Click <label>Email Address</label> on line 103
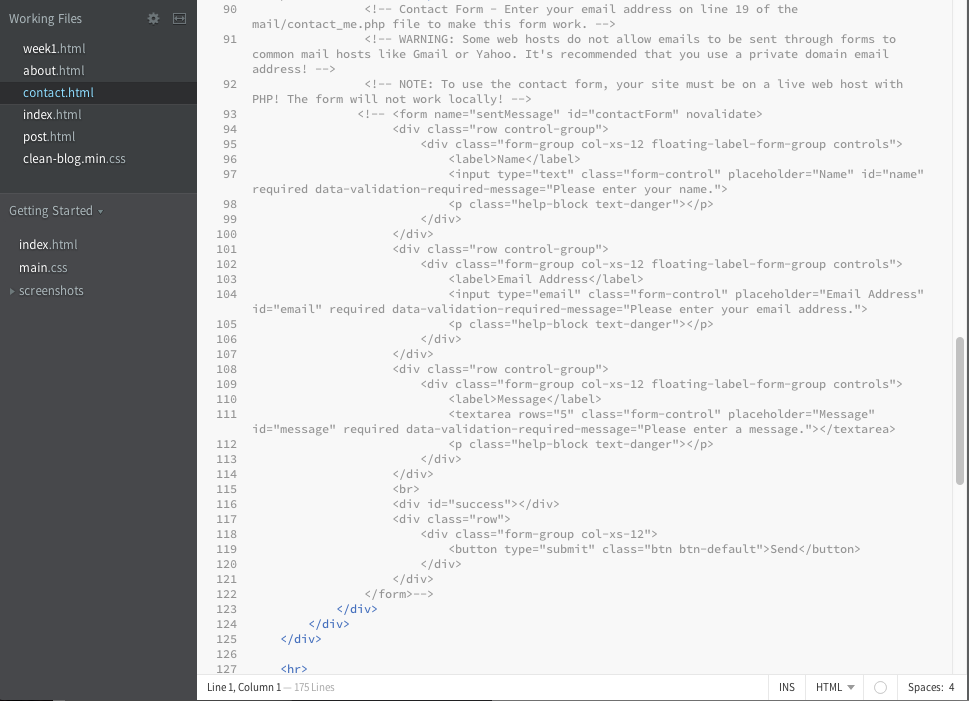The image size is (969, 701). coord(546,279)
